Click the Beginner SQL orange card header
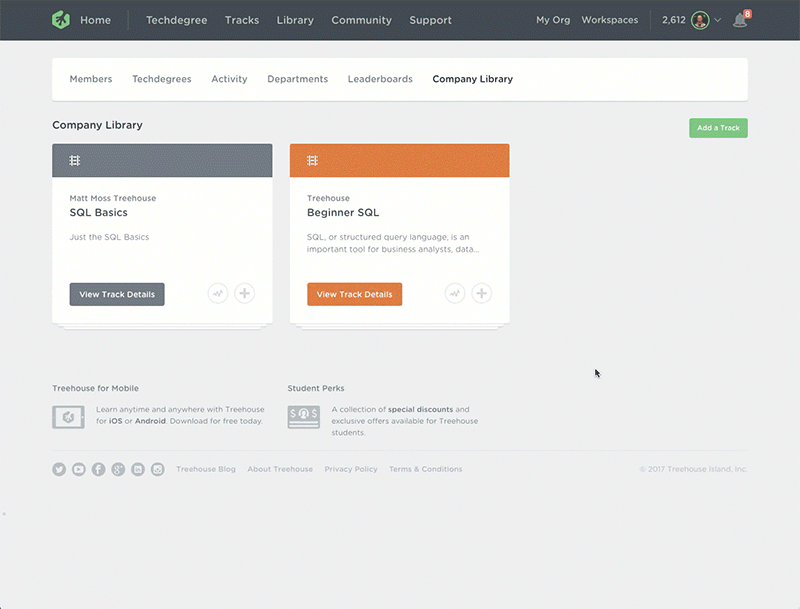This screenshot has height=609, width=800. tap(399, 161)
